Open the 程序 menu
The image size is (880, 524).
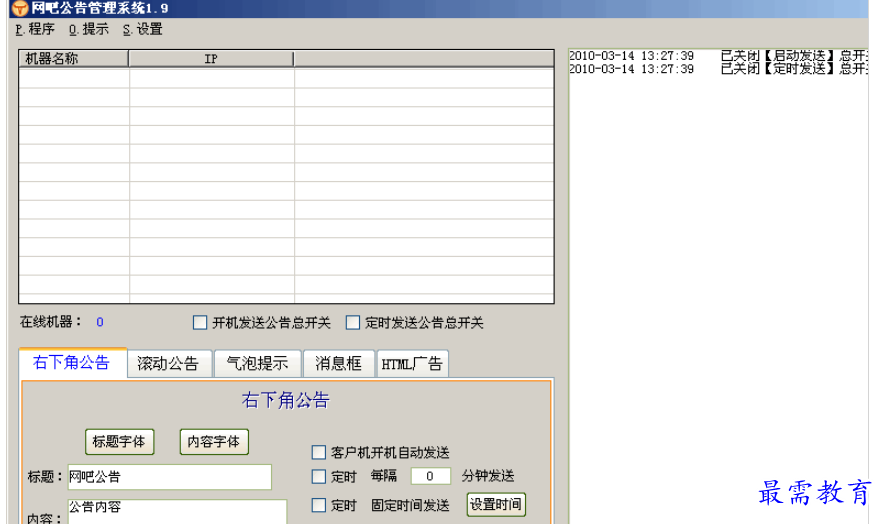(x=35, y=29)
